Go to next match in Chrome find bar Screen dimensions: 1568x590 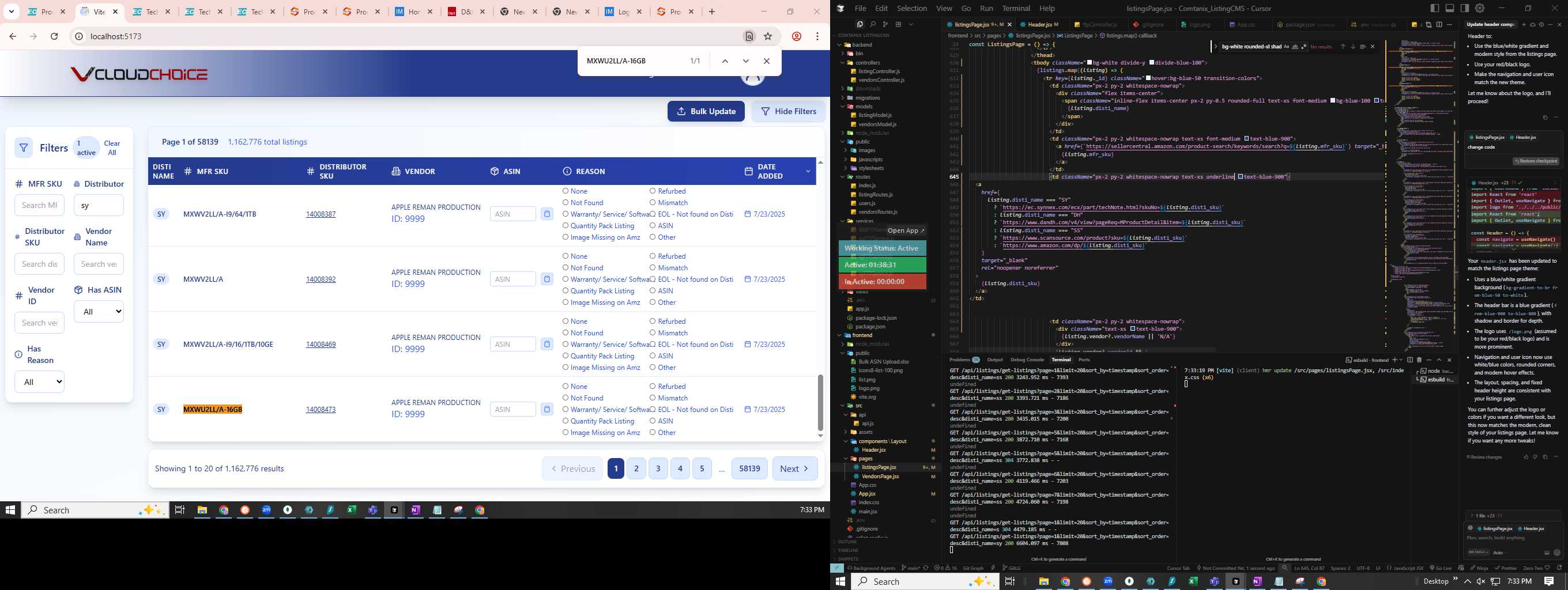[745, 61]
